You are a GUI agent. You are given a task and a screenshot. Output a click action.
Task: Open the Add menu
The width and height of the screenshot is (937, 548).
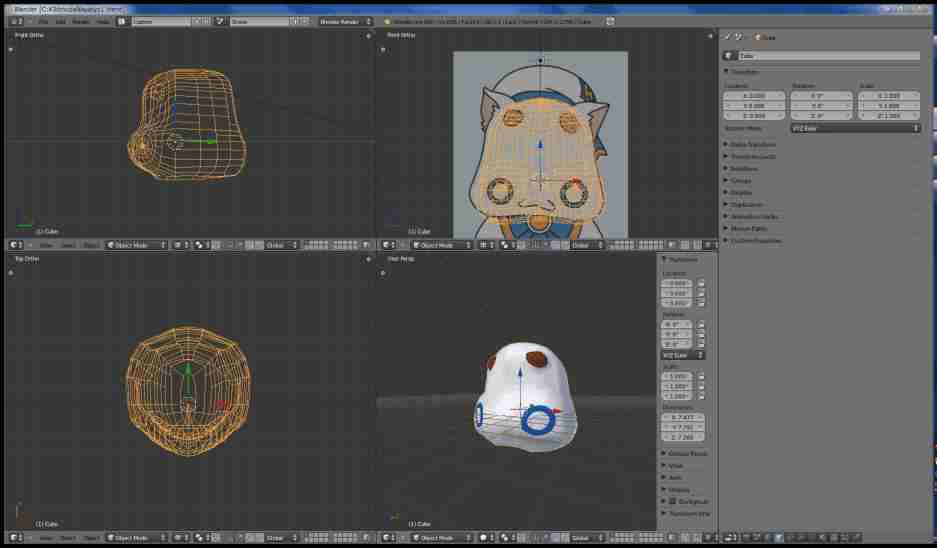click(60, 22)
